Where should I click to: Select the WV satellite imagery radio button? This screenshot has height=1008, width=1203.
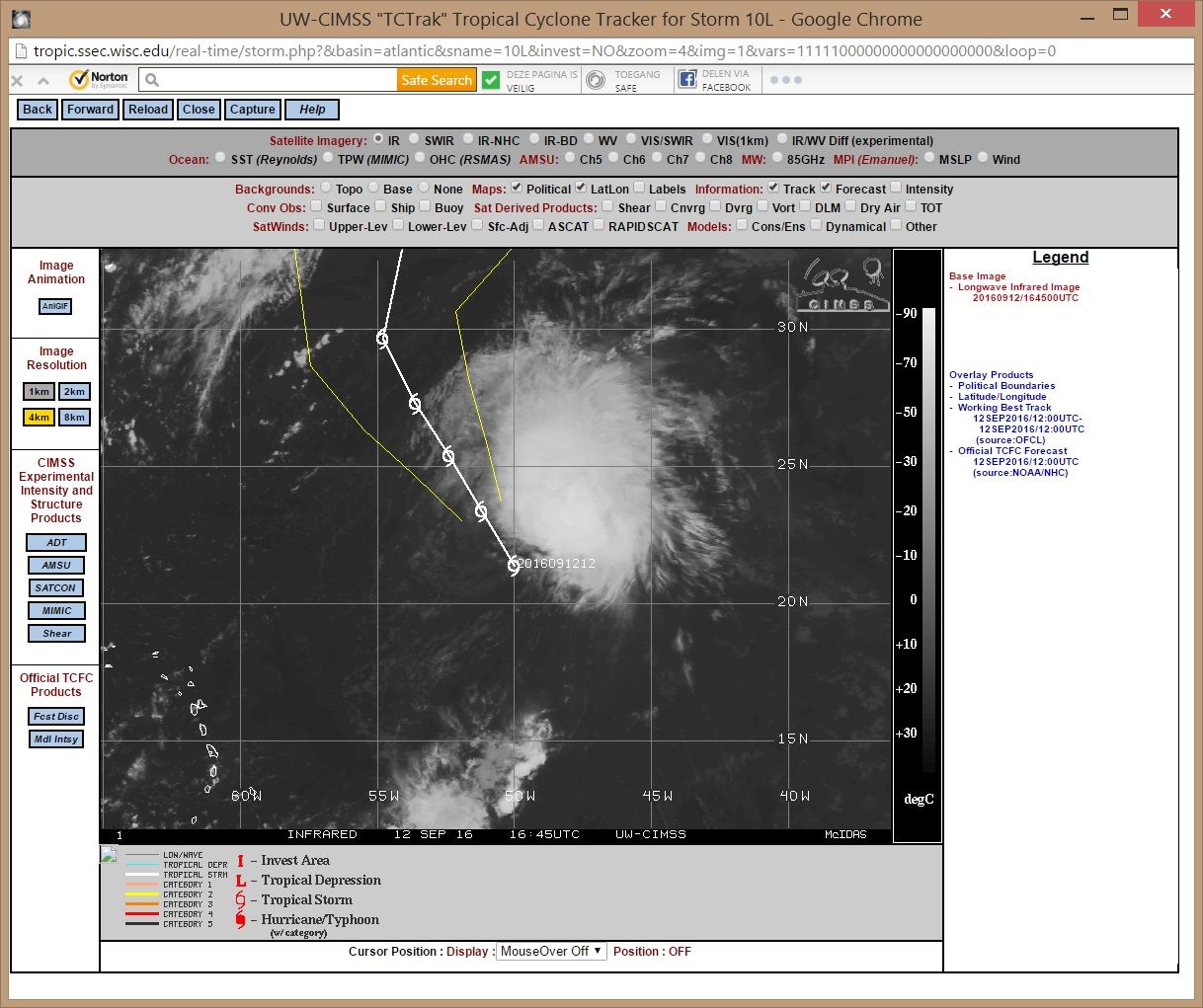(589, 139)
